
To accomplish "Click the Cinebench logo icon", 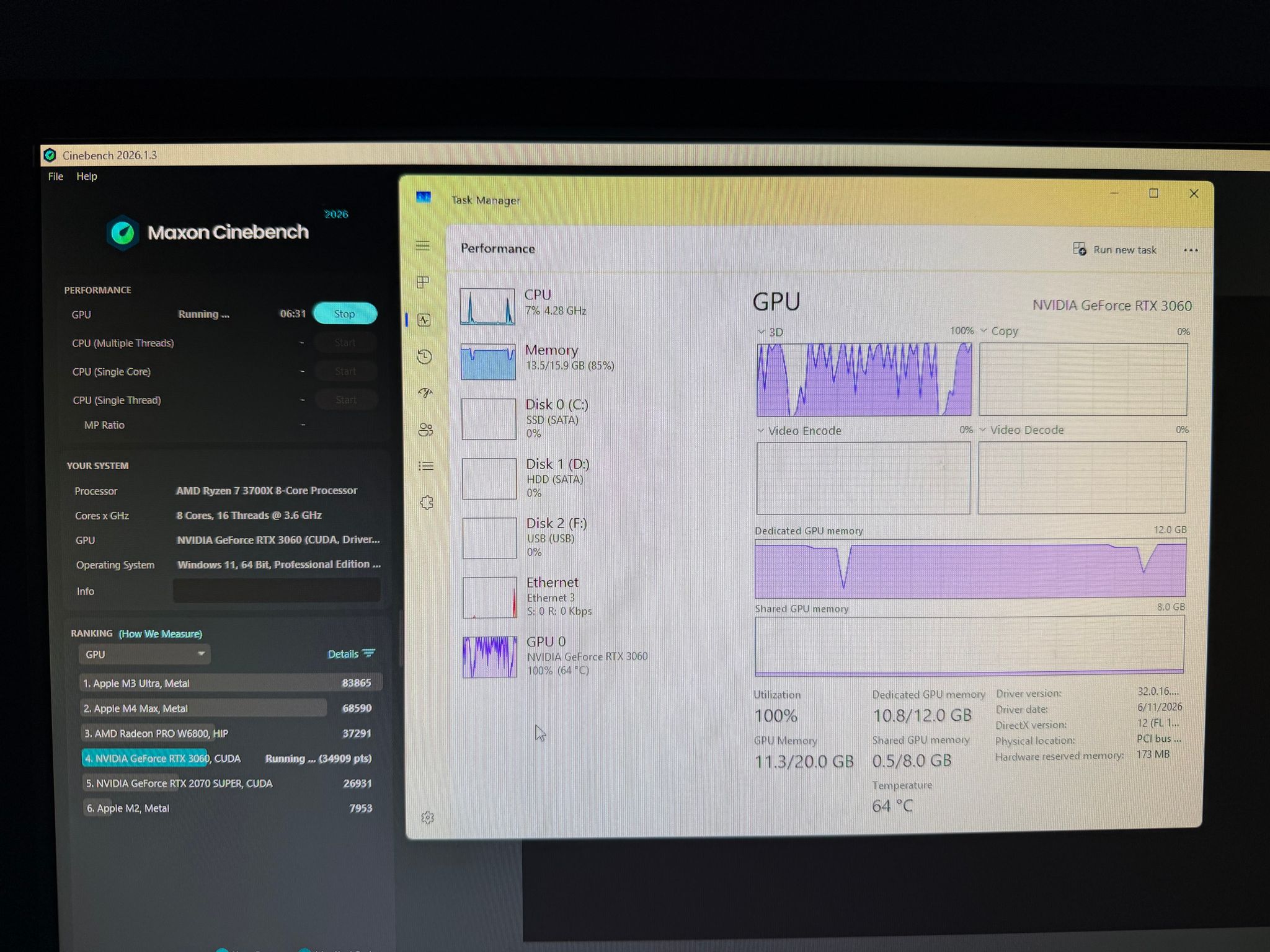I will tap(123, 233).
